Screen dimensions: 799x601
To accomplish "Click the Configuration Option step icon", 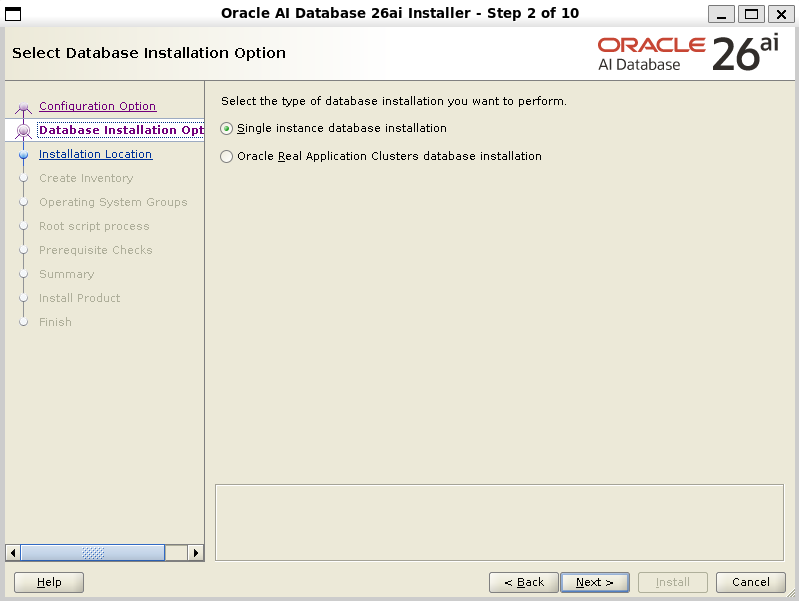I will 24,107.
